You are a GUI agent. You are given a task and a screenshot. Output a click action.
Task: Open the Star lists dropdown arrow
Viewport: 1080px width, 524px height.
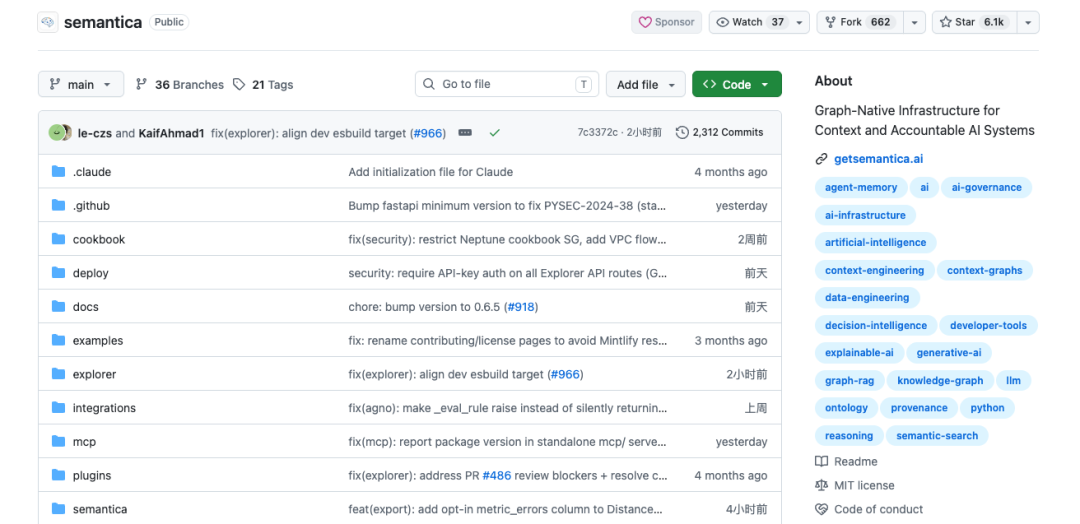[1028, 22]
